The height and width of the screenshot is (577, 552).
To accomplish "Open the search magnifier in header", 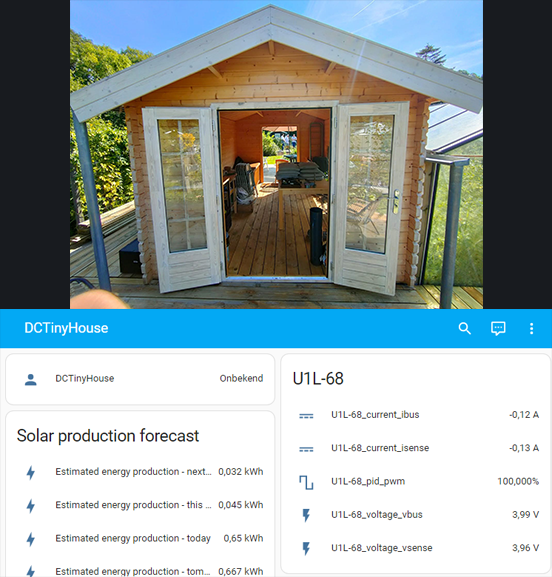I will [464, 328].
